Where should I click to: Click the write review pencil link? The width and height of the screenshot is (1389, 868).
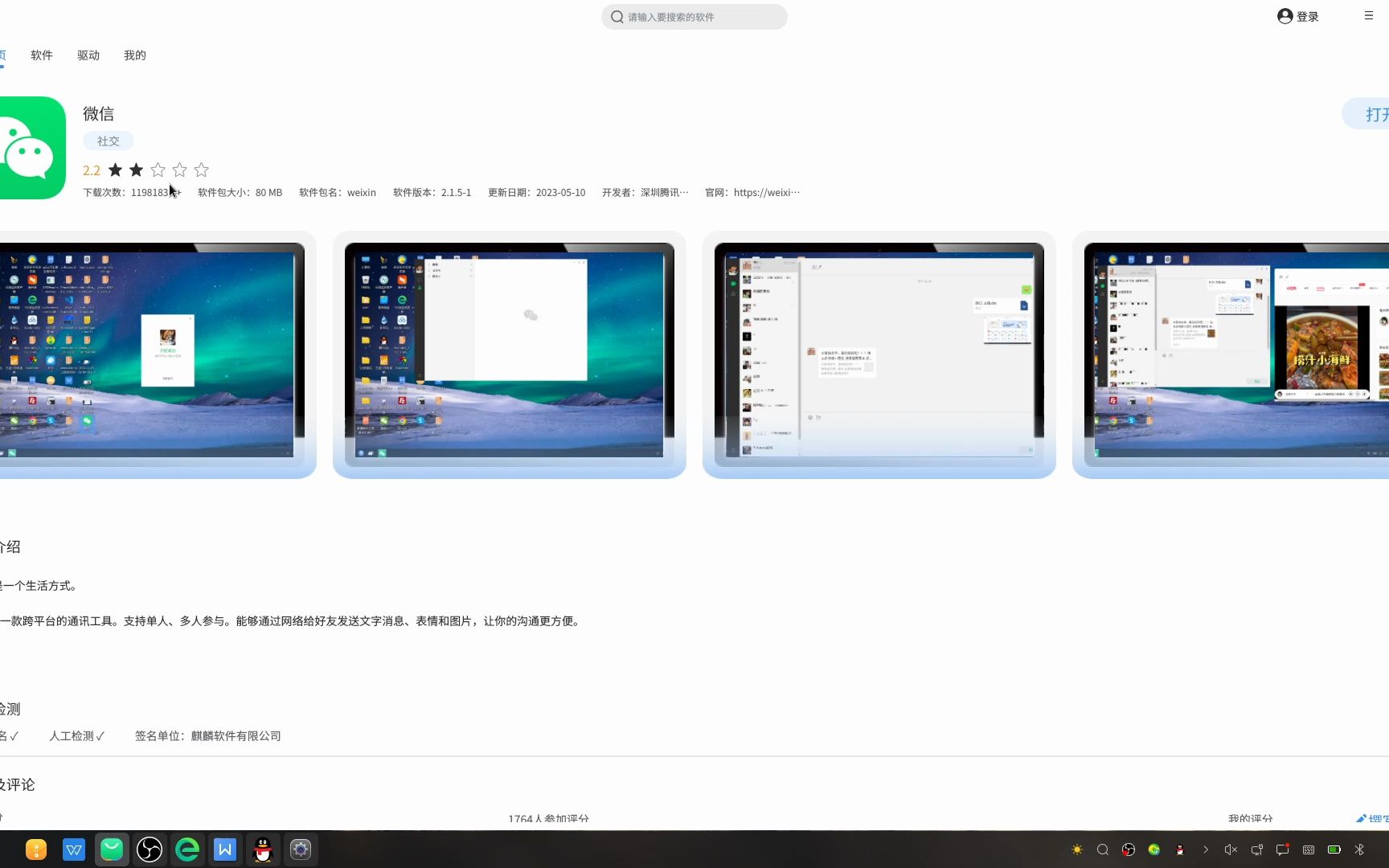1372,819
